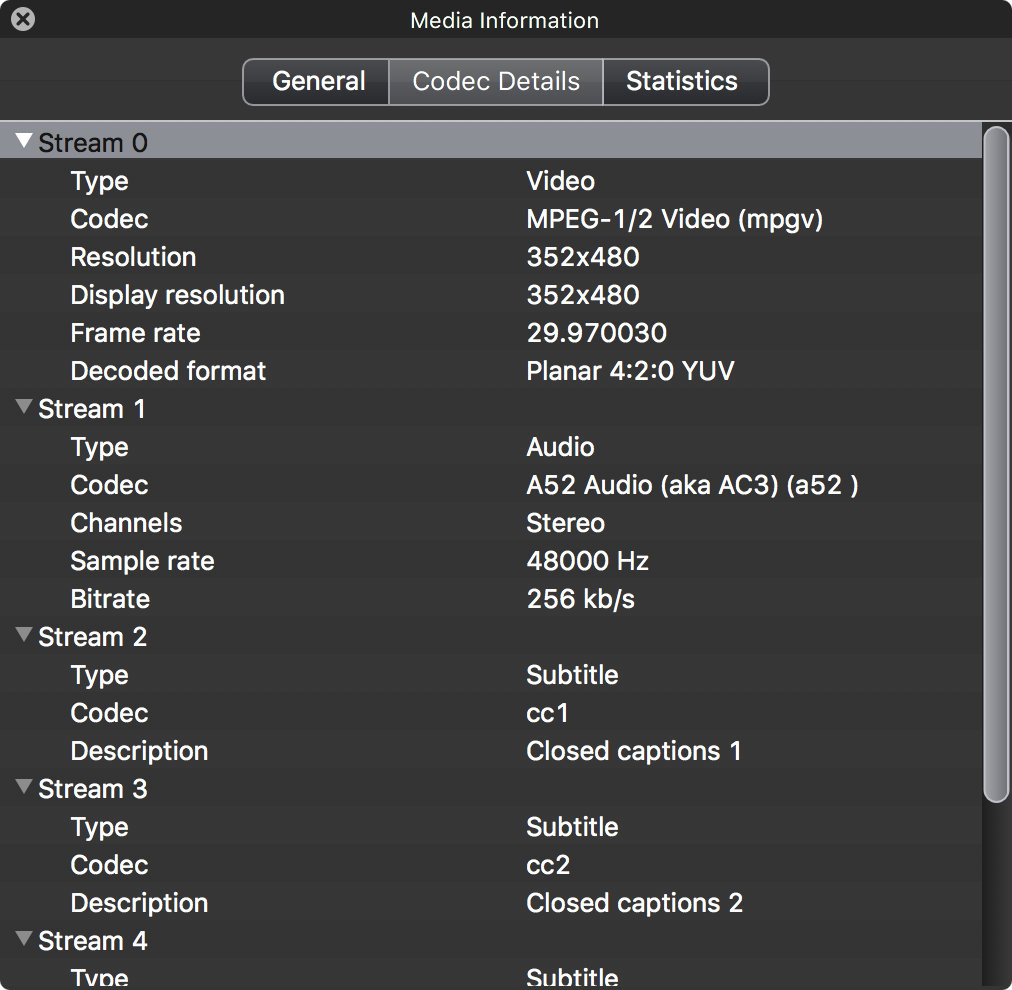
Task: Select the A52 Audio codec value
Action: coord(692,485)
